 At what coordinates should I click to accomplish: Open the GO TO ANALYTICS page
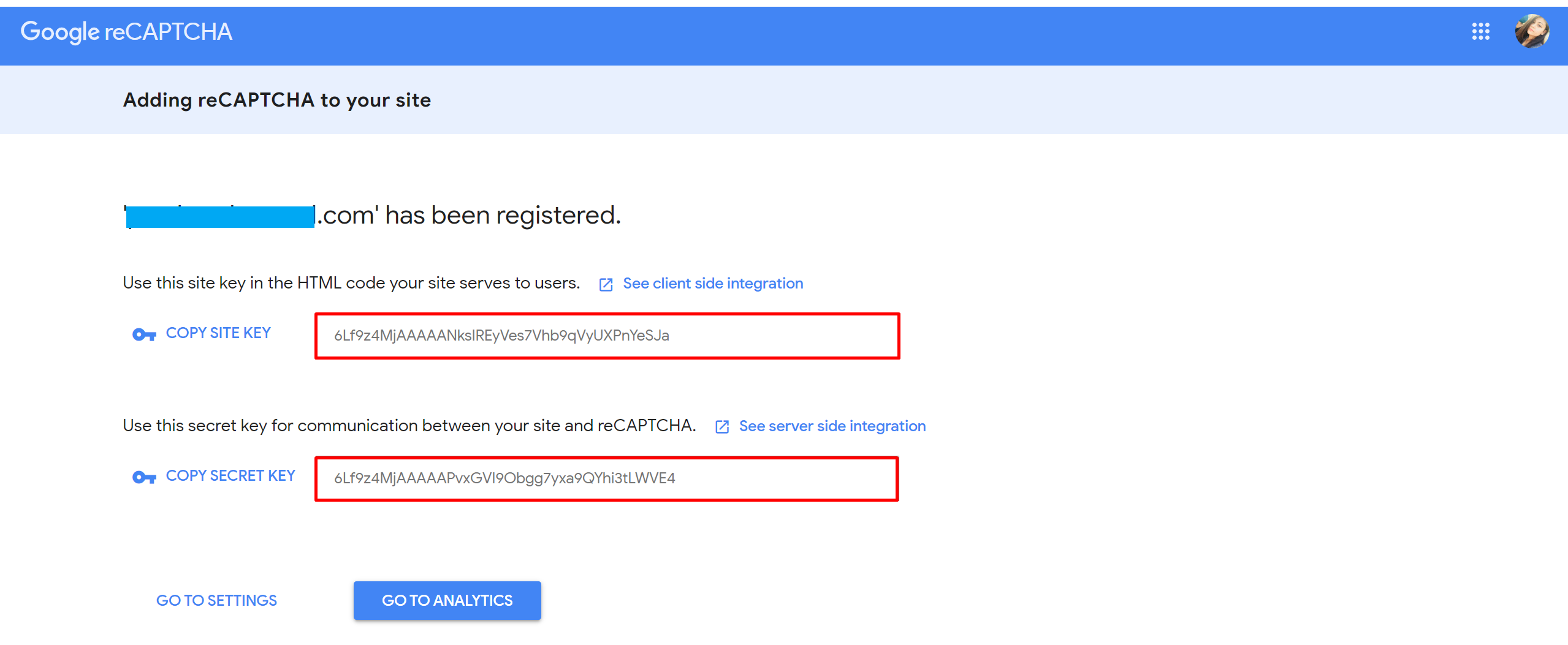[x=447, y=600]
